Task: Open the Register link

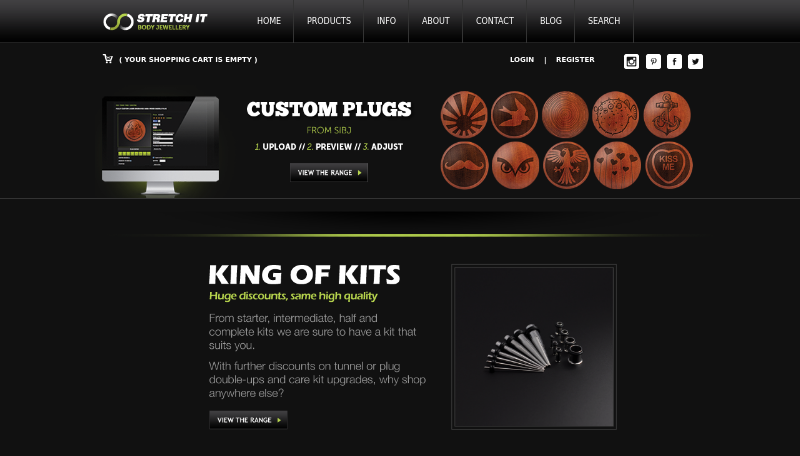Action: [575, 60]
